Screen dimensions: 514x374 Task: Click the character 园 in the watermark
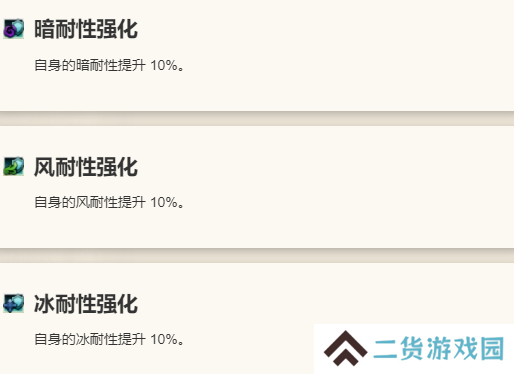click(492, 348)
